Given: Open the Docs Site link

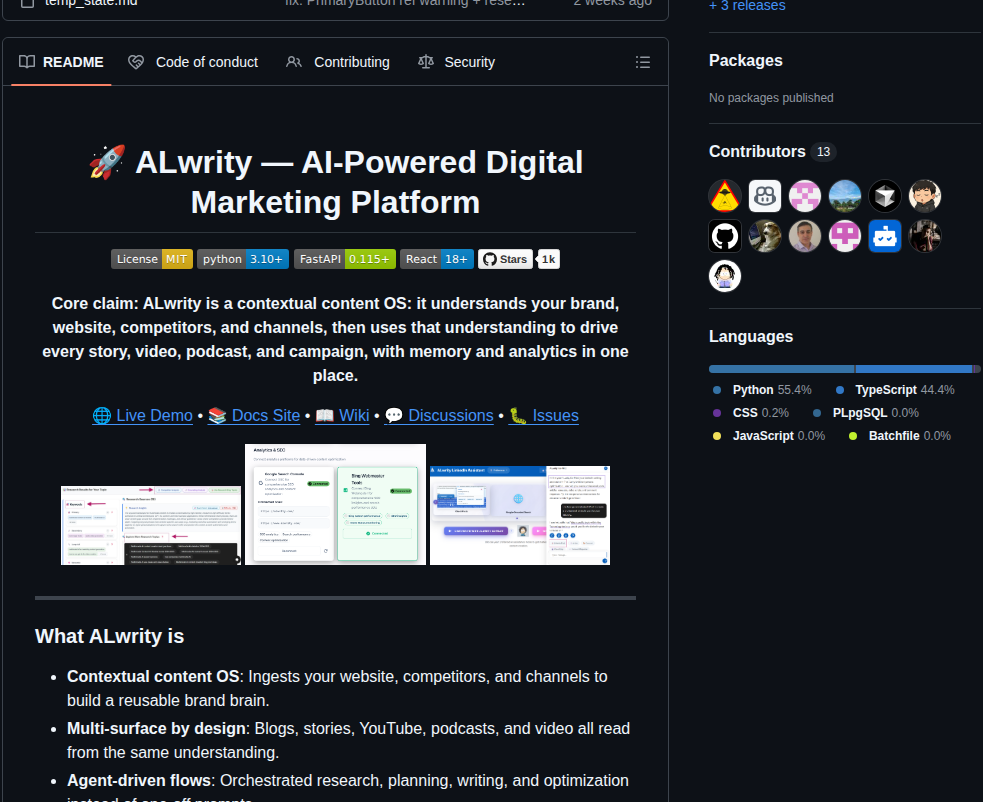Looking at the screenshot, I should point(254,415).
